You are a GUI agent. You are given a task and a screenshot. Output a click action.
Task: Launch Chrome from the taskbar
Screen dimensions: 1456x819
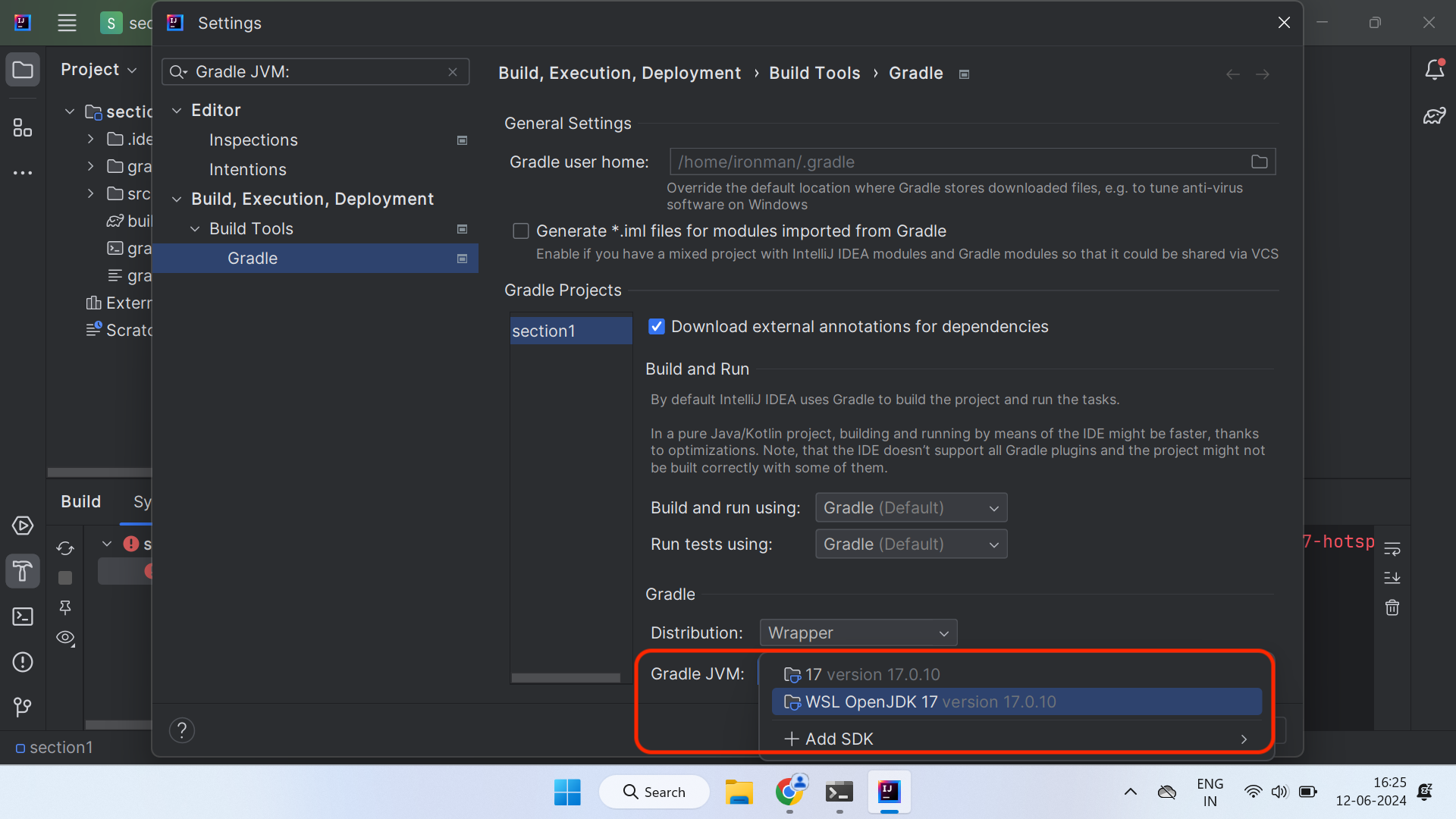click(790, 792)
